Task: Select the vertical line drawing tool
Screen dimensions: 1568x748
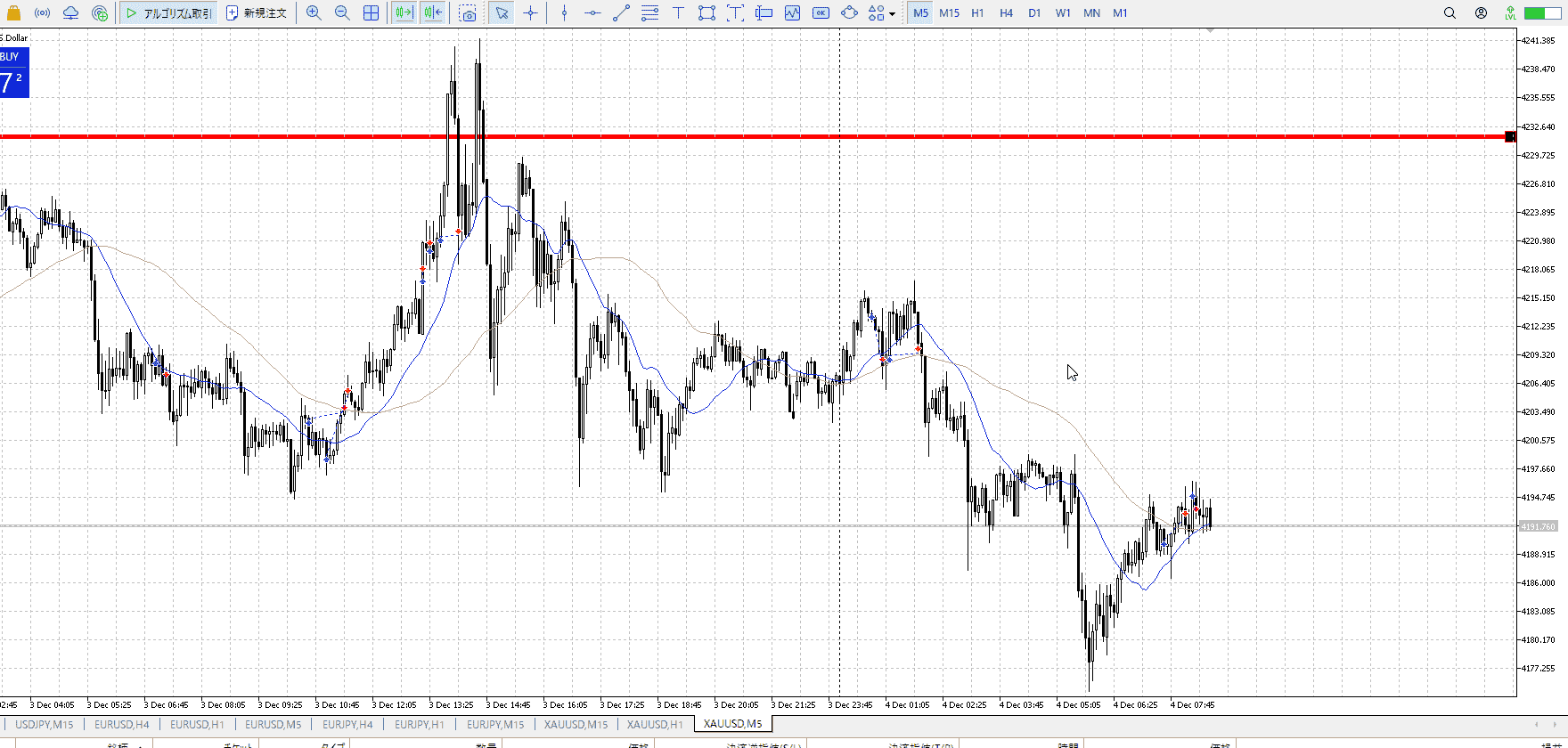Action: tap(564, 13)
